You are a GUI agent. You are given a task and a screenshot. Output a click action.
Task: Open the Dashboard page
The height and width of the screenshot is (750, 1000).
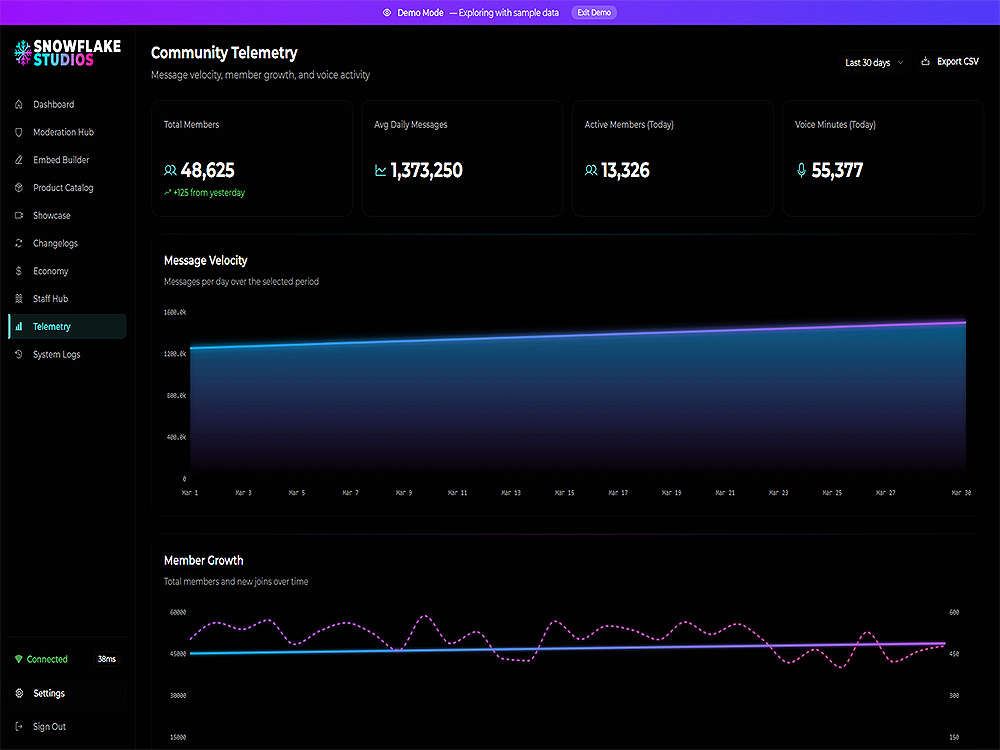pyautogui.click(x=67, y=104)
